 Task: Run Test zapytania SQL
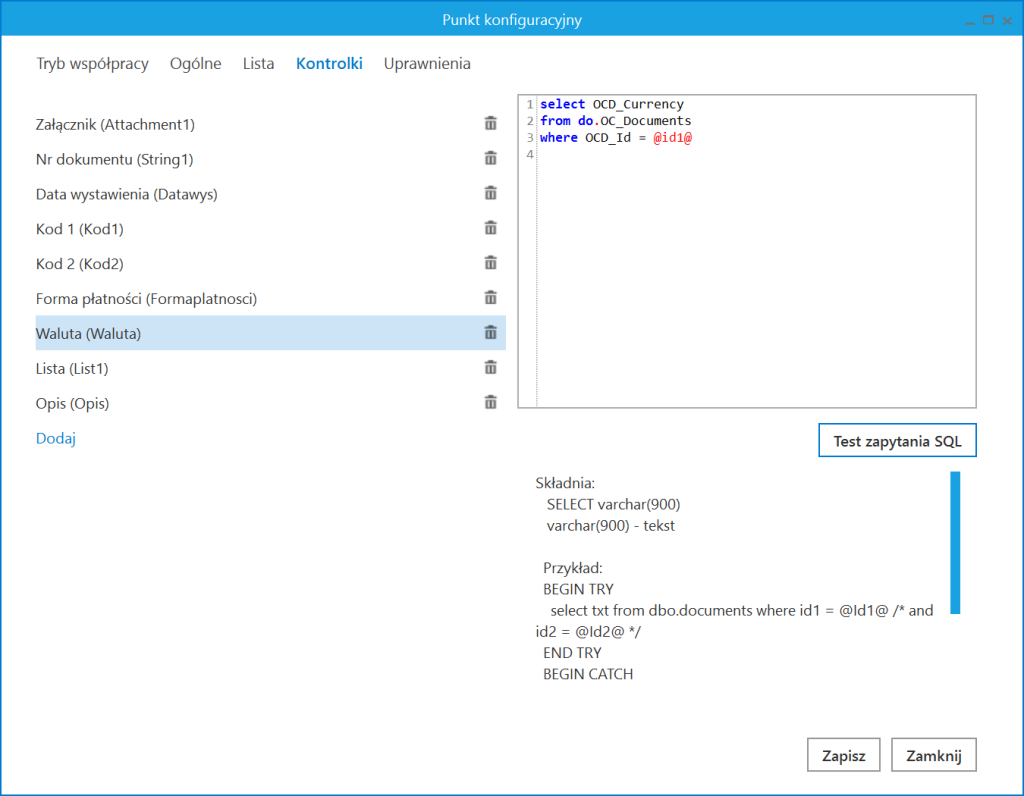[897, 441]
